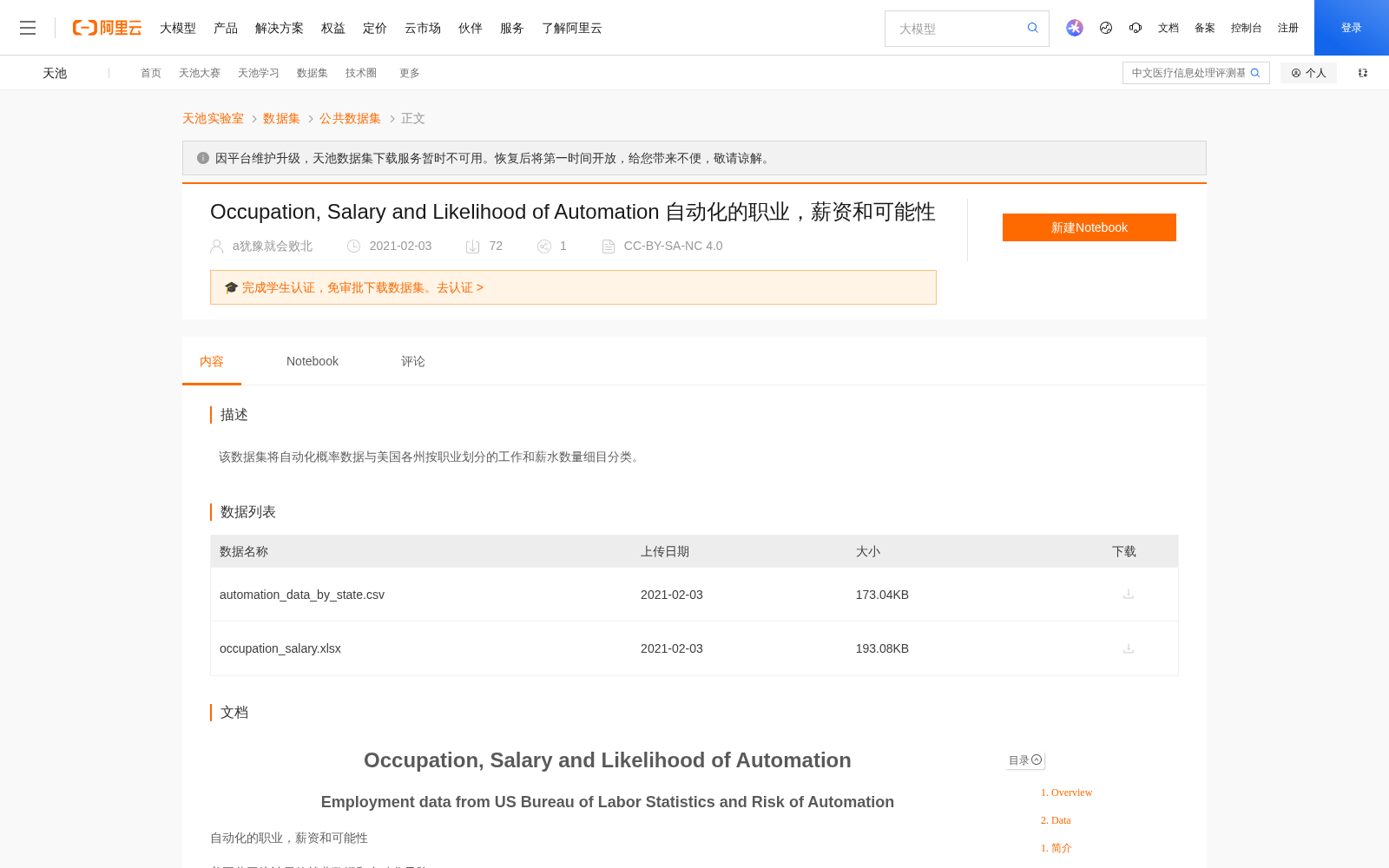Open 天池大赛 nav item
The width and height of the screenshot is (1389, 868).
pos(200,73)
